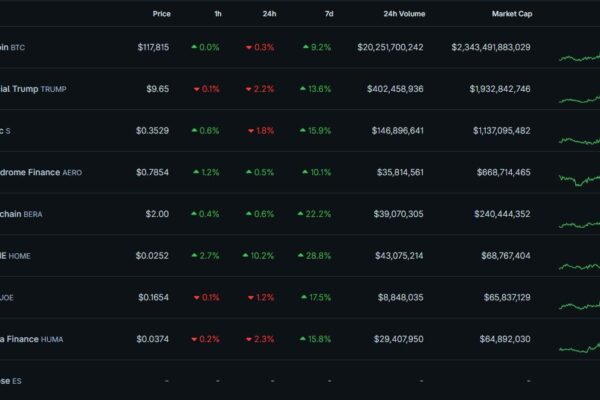Open the TRUMP coin row link
The width and height of the screenshot is (600, 400).
coord(33,89)
